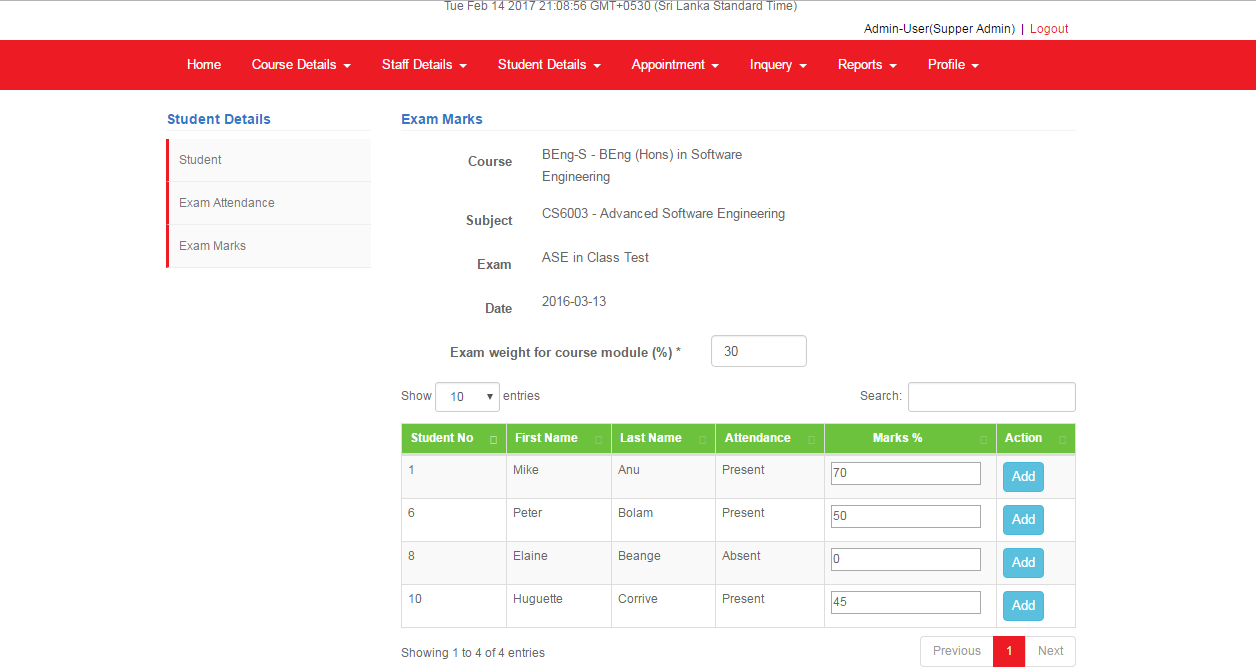Open the Reports dropdown menu
1256x670 pixels.
pos(867,65)
